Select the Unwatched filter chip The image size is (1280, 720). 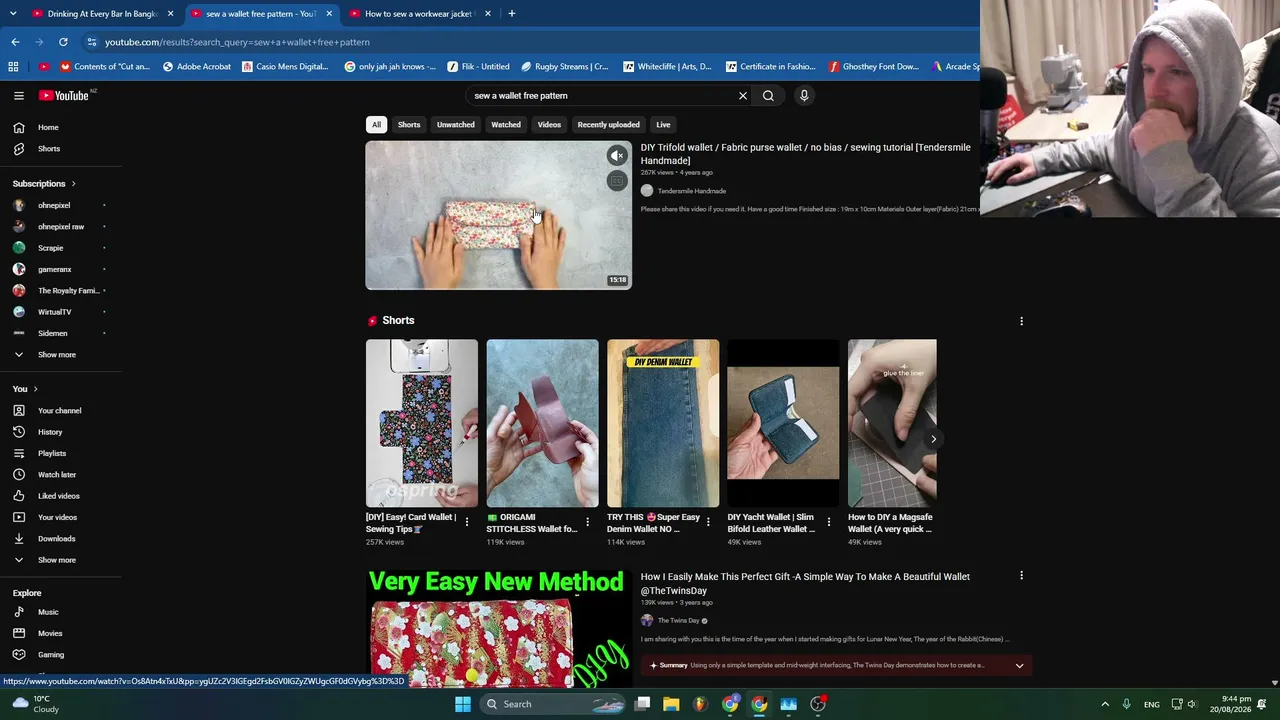455,125
